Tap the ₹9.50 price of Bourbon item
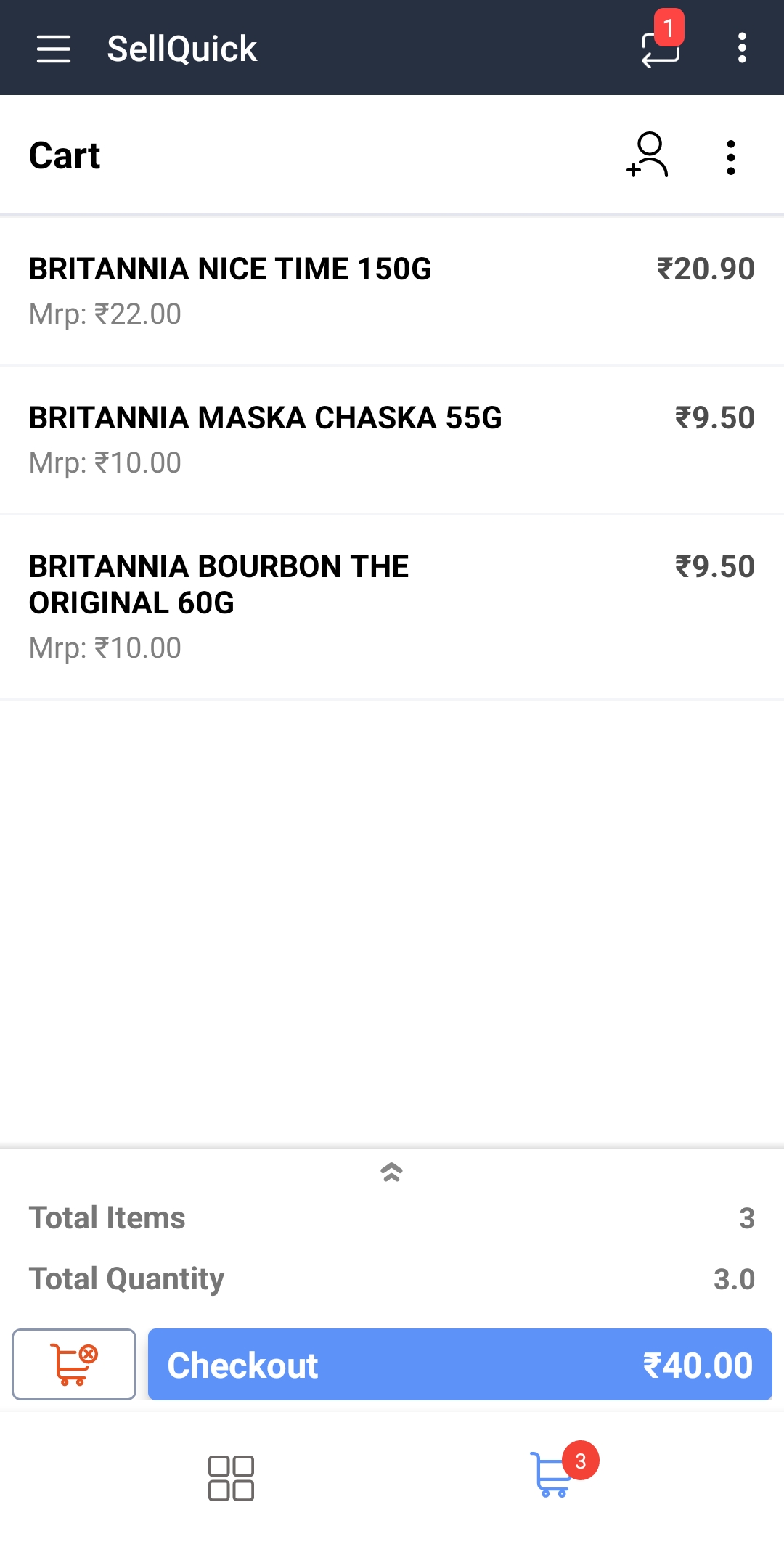 coord(714,567)
